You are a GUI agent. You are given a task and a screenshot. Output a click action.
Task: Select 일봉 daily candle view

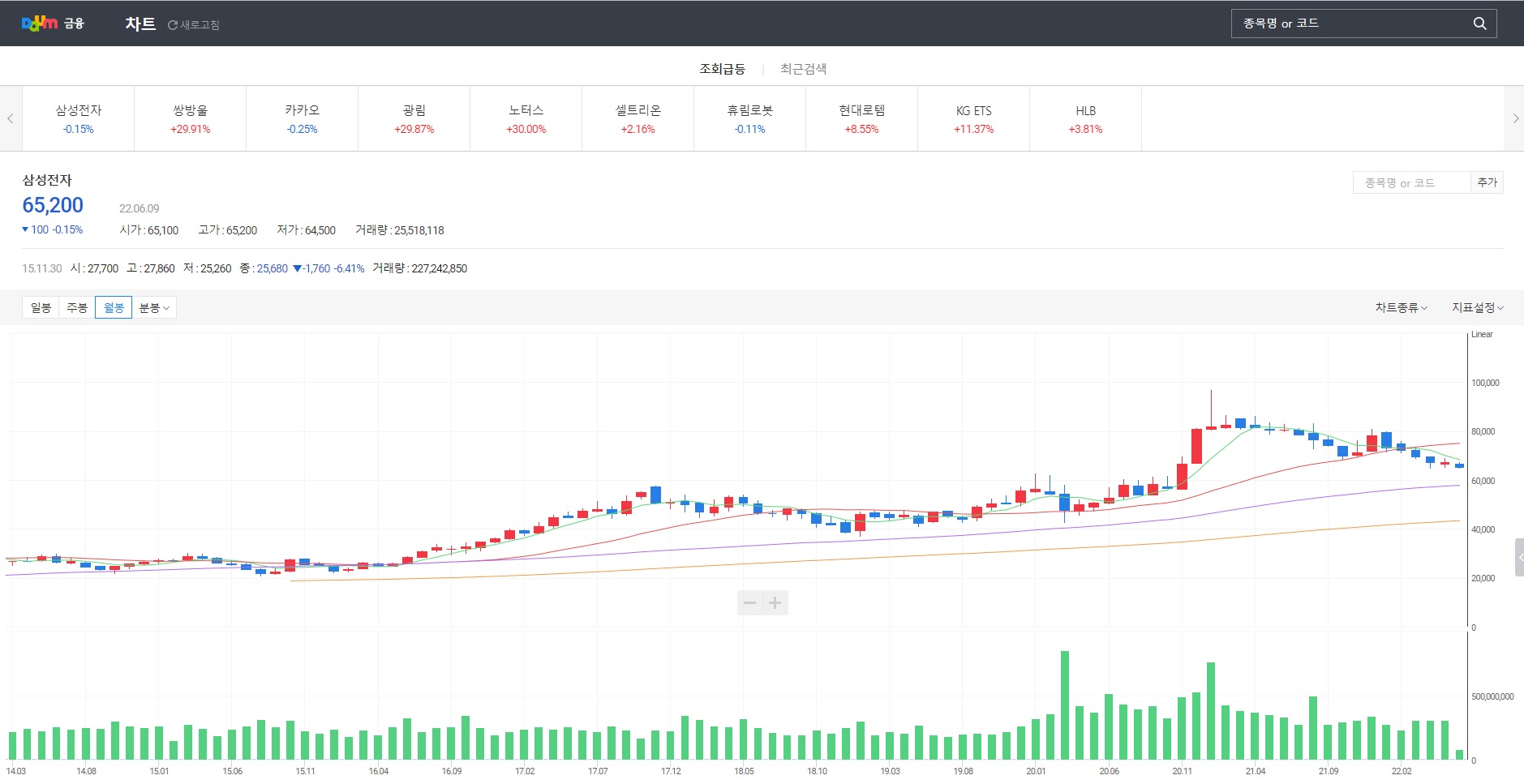point(41,307)
